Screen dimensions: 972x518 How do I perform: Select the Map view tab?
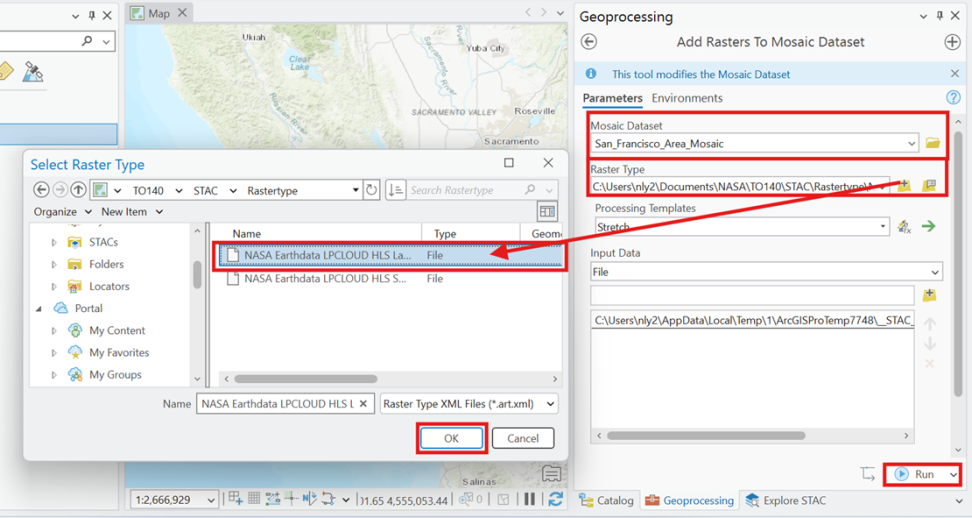click(x=159, y=13)
